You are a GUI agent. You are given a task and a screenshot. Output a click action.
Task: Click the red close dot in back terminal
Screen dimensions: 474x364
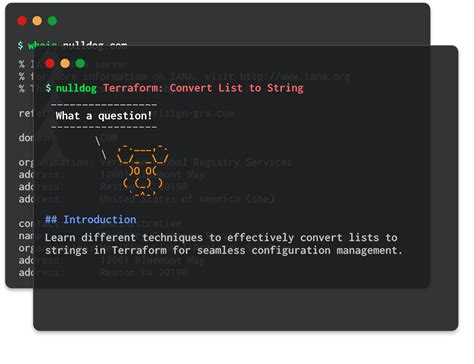[22, 21]
